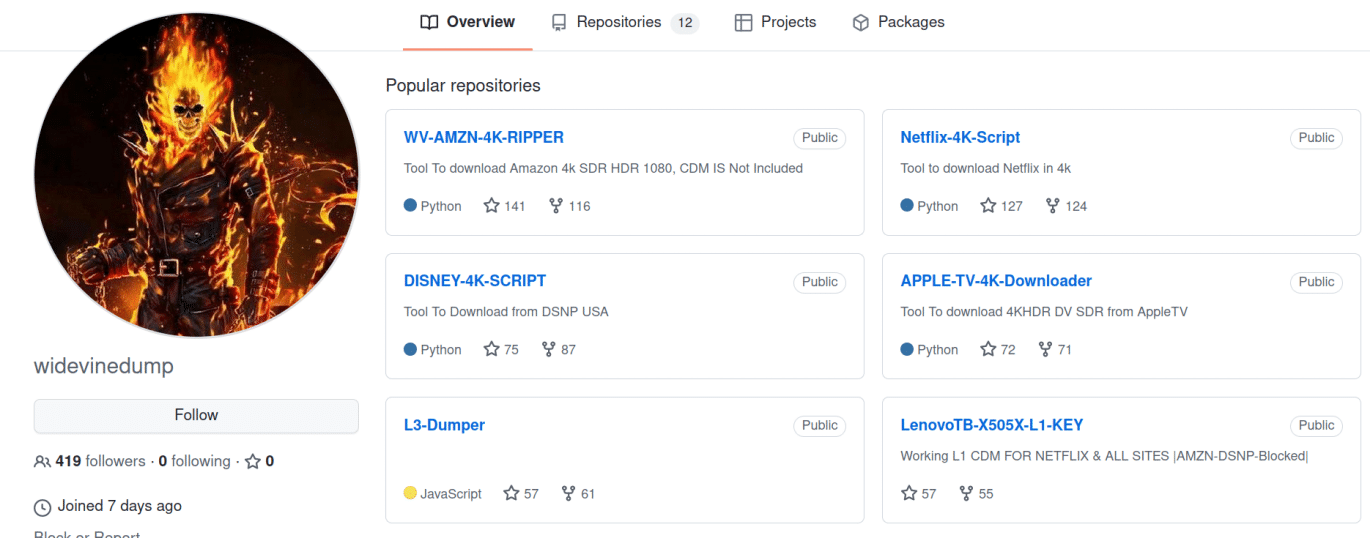This screenshot has width=1370, height=538.
Task: Click the star icon on Netflix-4K-Script
Action: [988, 206]
